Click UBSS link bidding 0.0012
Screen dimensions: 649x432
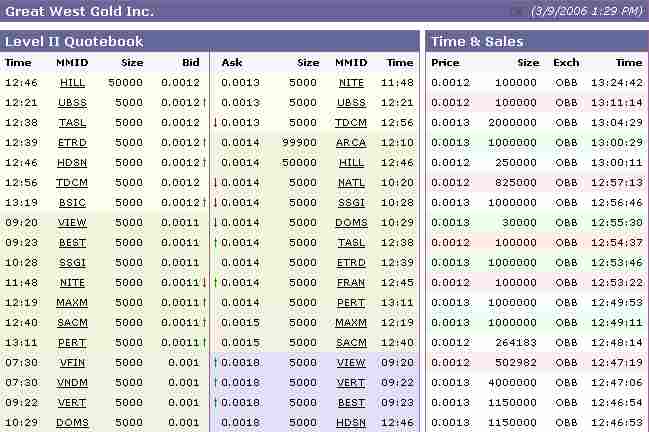tap(72, 103)
